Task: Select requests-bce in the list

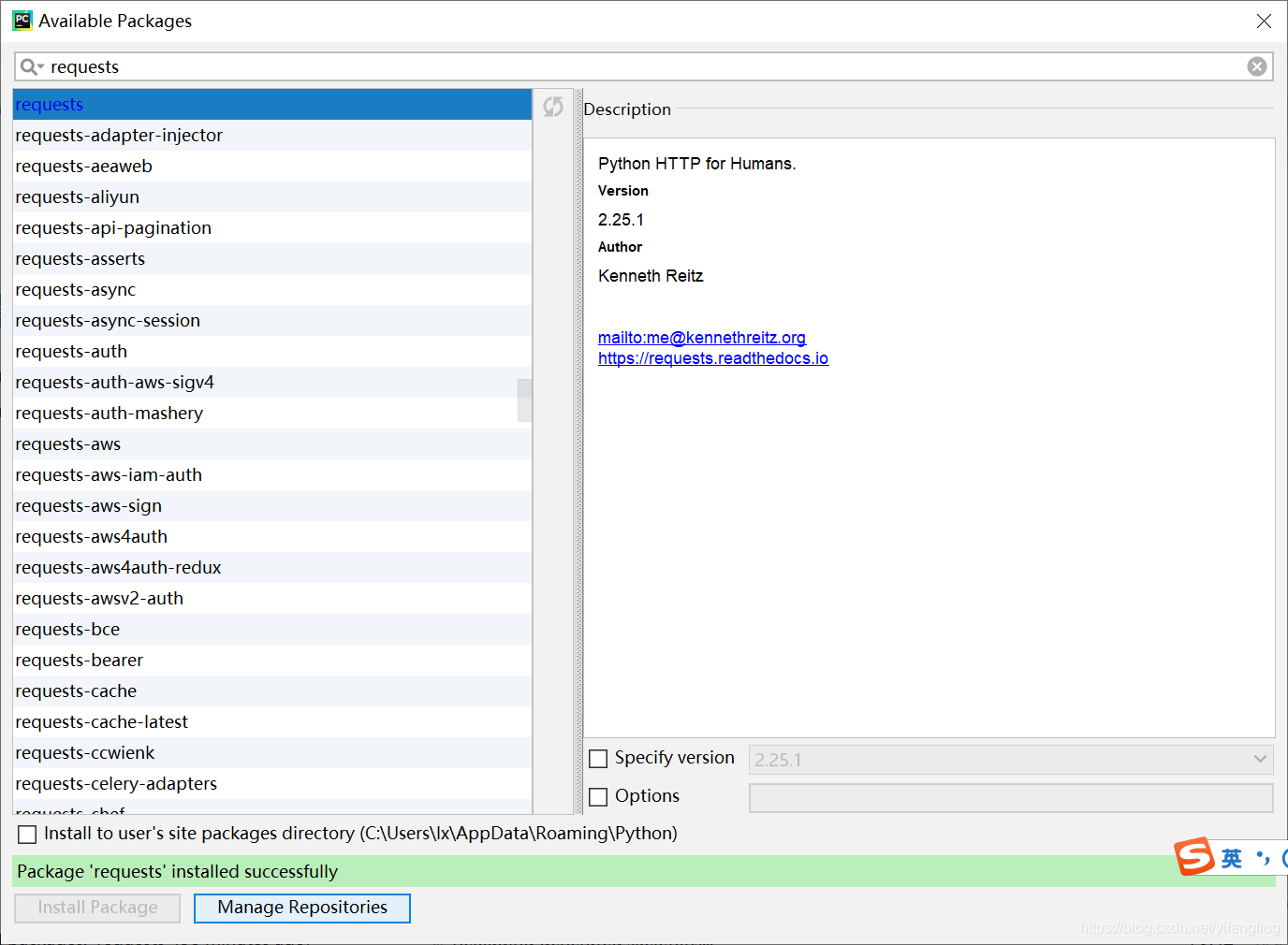Action: 272,629
